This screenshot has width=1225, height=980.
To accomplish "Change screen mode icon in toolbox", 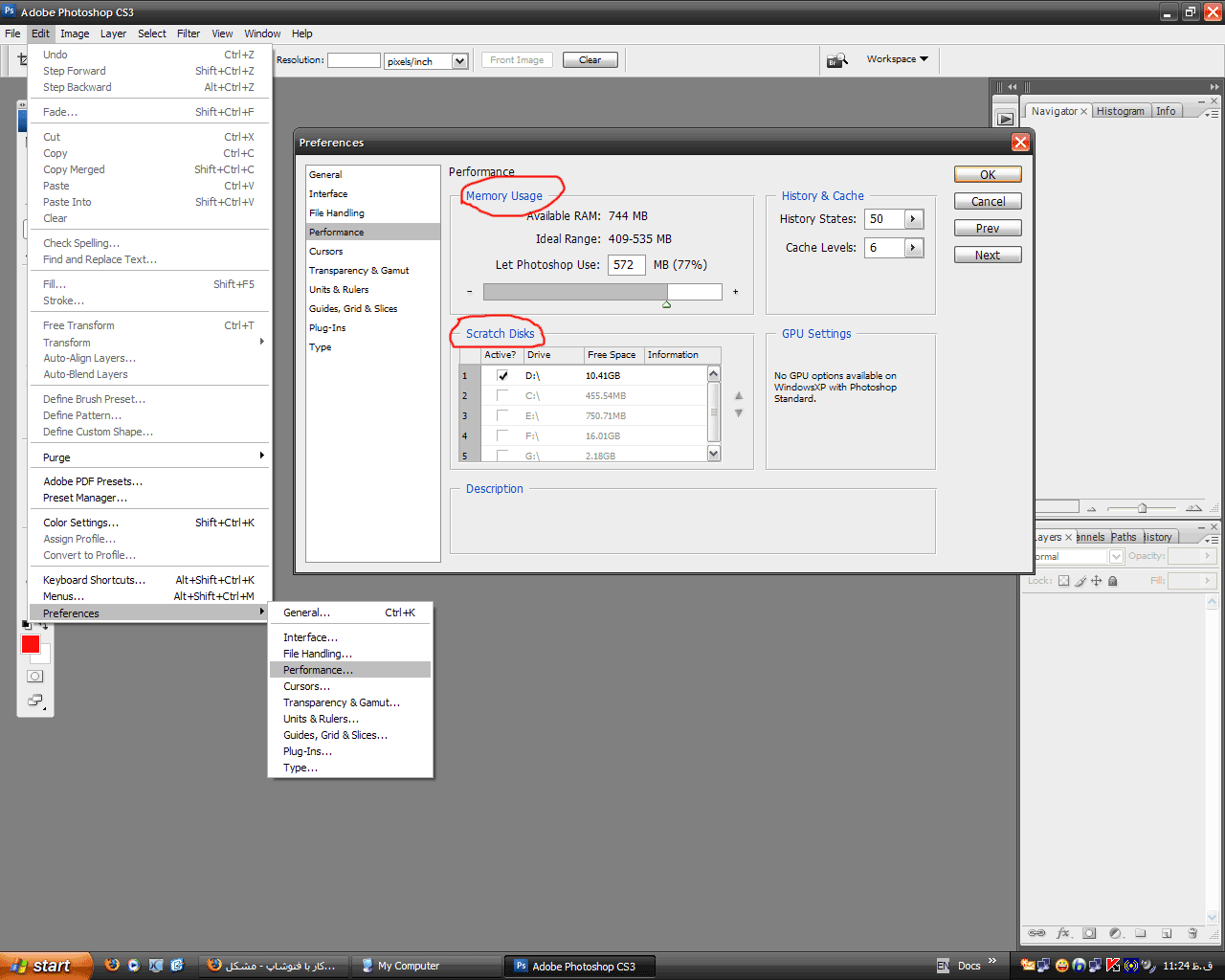I will point(35,701).
